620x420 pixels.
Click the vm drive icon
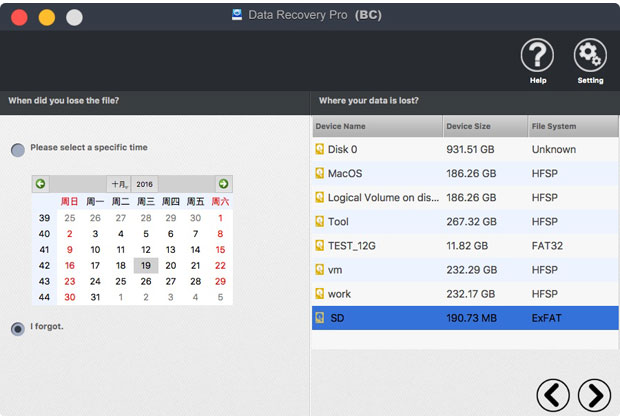click(319, 270)
